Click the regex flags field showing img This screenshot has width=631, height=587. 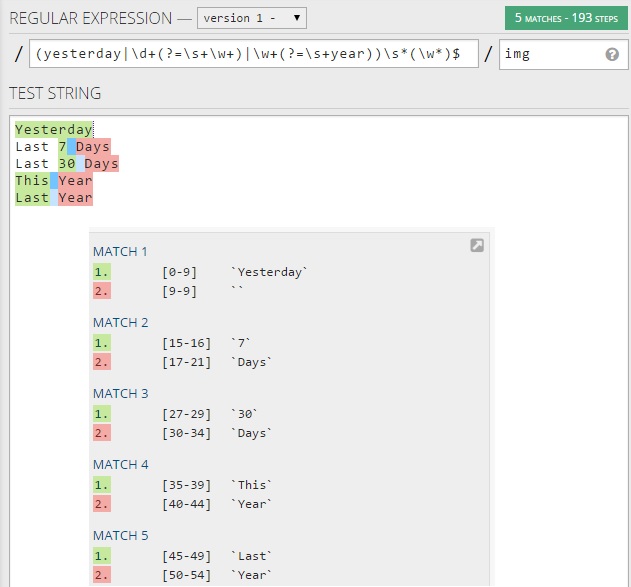pyautogui.click(x=563, y=54)
